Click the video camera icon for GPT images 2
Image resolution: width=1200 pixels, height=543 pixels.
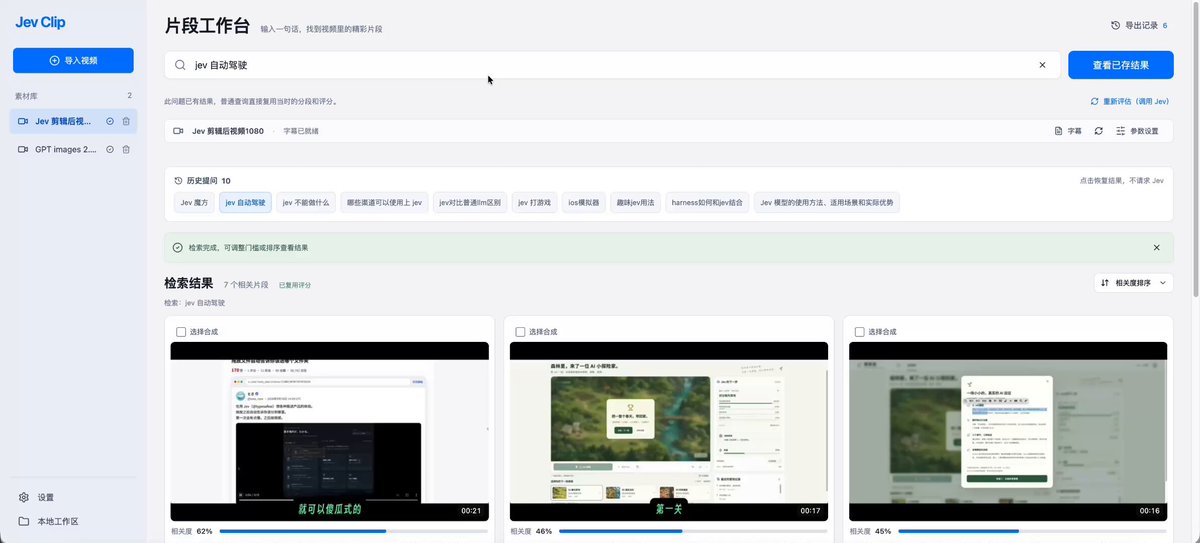tap(23, 149)
